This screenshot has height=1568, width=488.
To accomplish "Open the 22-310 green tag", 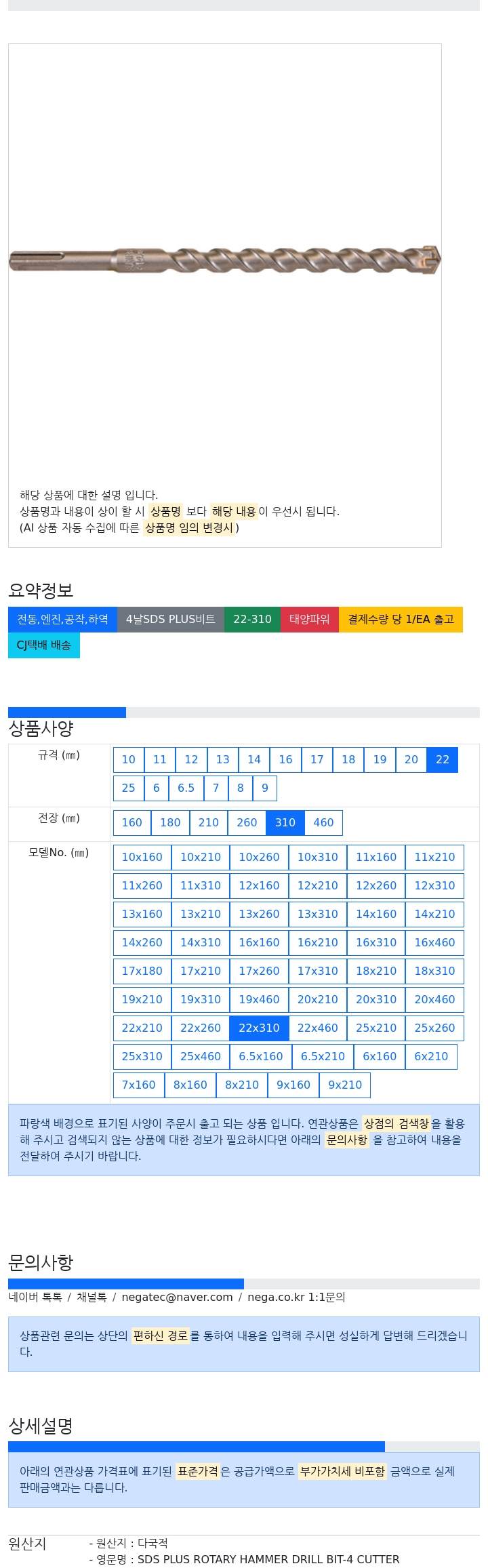I will [252, 619].
